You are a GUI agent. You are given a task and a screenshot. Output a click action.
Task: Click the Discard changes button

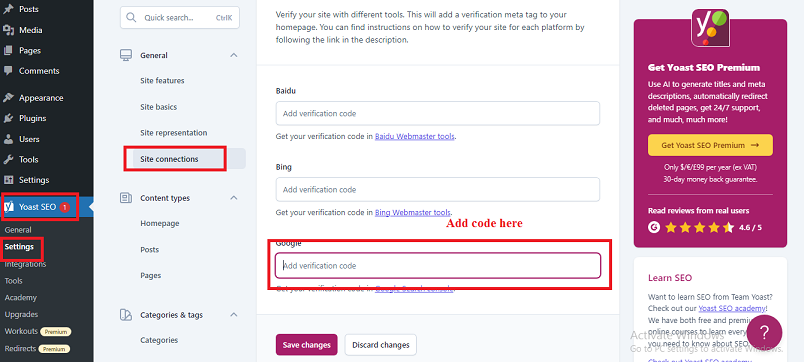380,345
